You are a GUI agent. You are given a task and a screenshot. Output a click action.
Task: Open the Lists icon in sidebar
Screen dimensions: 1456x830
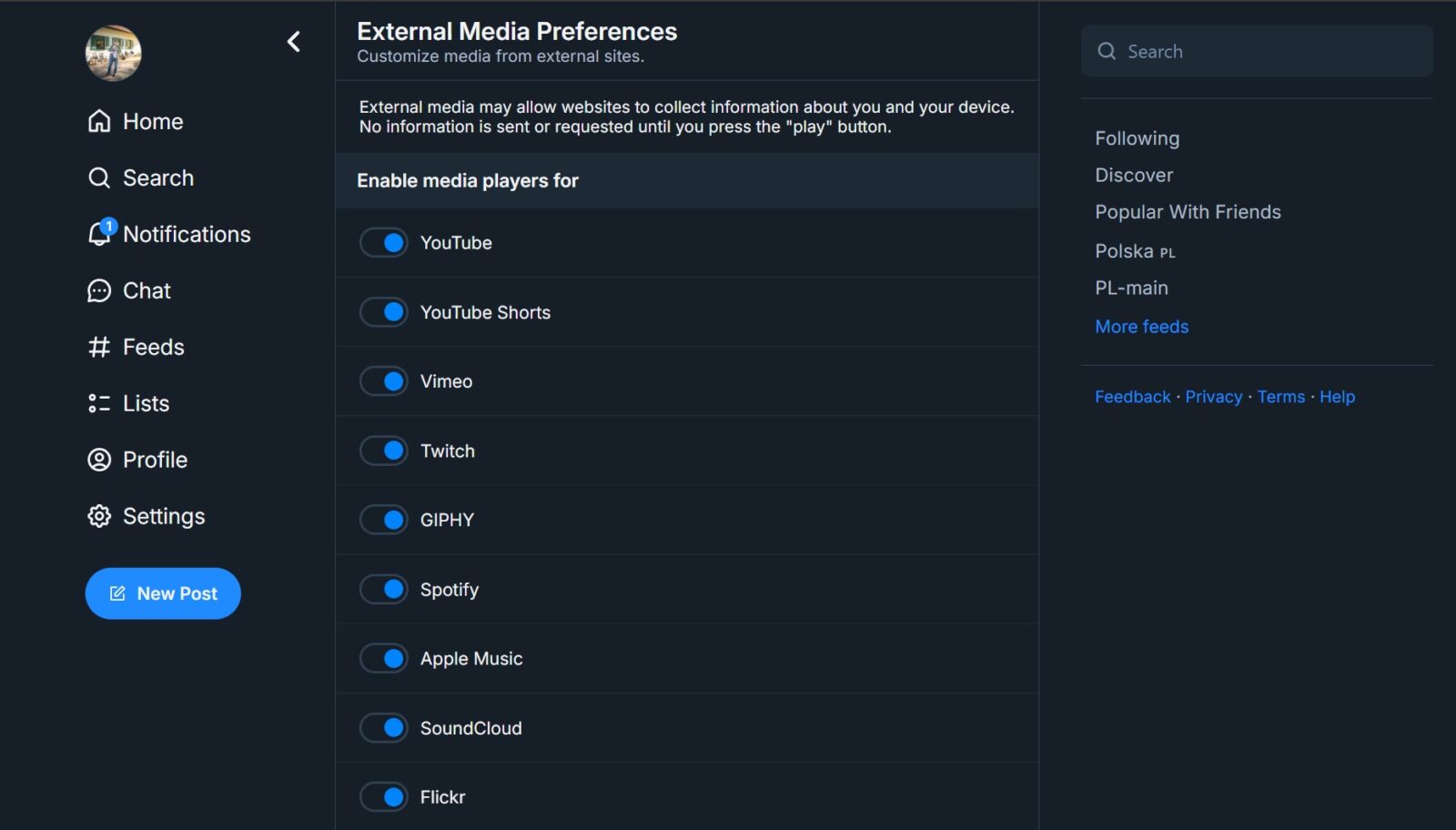pos(99,403)
